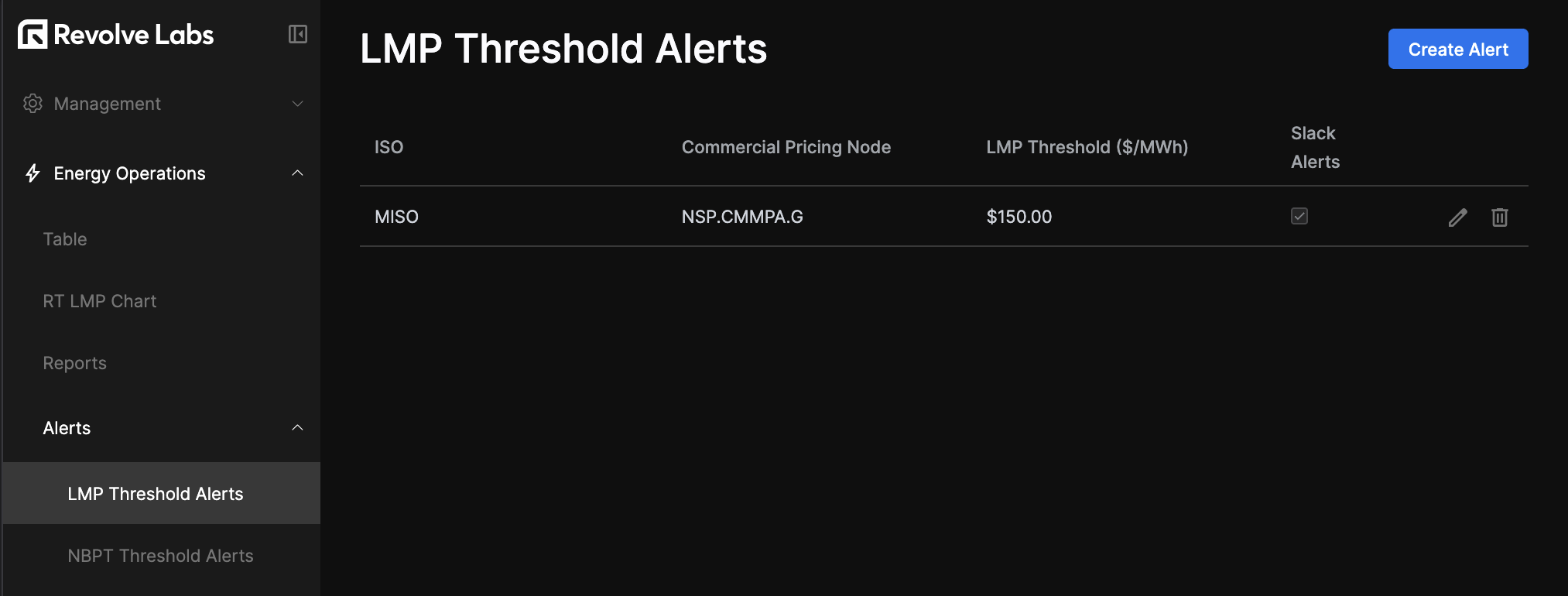Edit the MISO alert using the pencil icon

pyautogui.click(x=1458, y=217)
